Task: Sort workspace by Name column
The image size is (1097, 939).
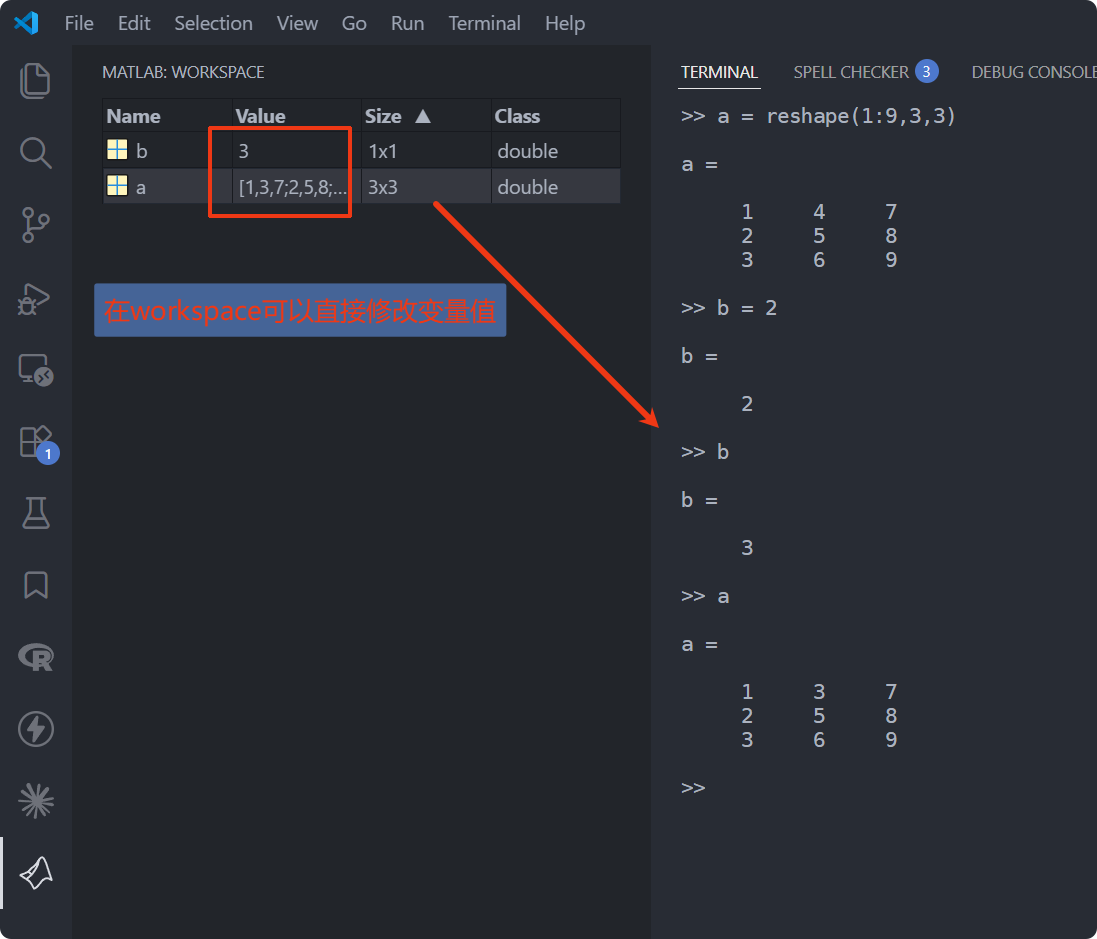Action: tap(167, 116)
